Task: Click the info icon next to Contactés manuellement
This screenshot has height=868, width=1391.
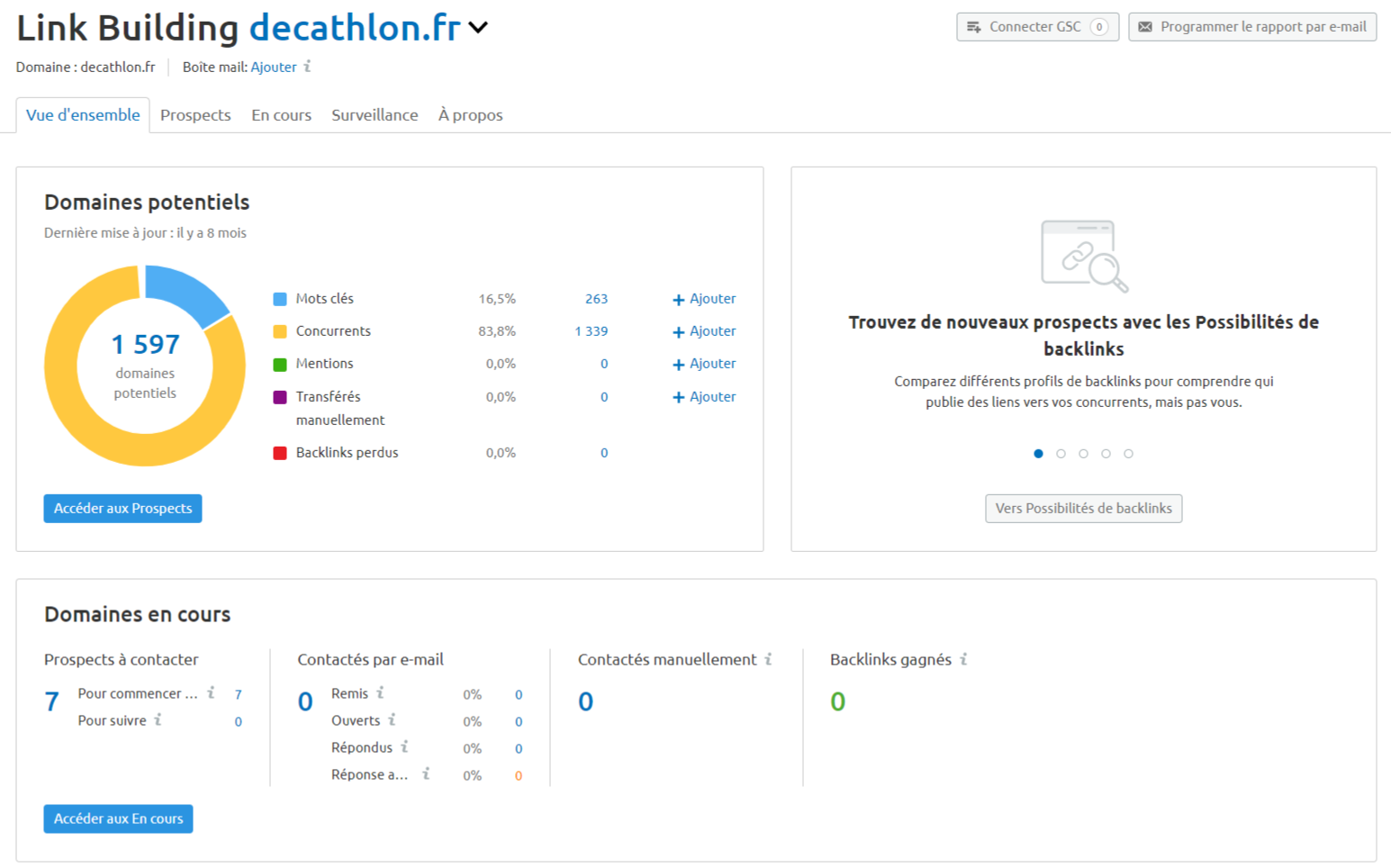Action: click(768, 660)
